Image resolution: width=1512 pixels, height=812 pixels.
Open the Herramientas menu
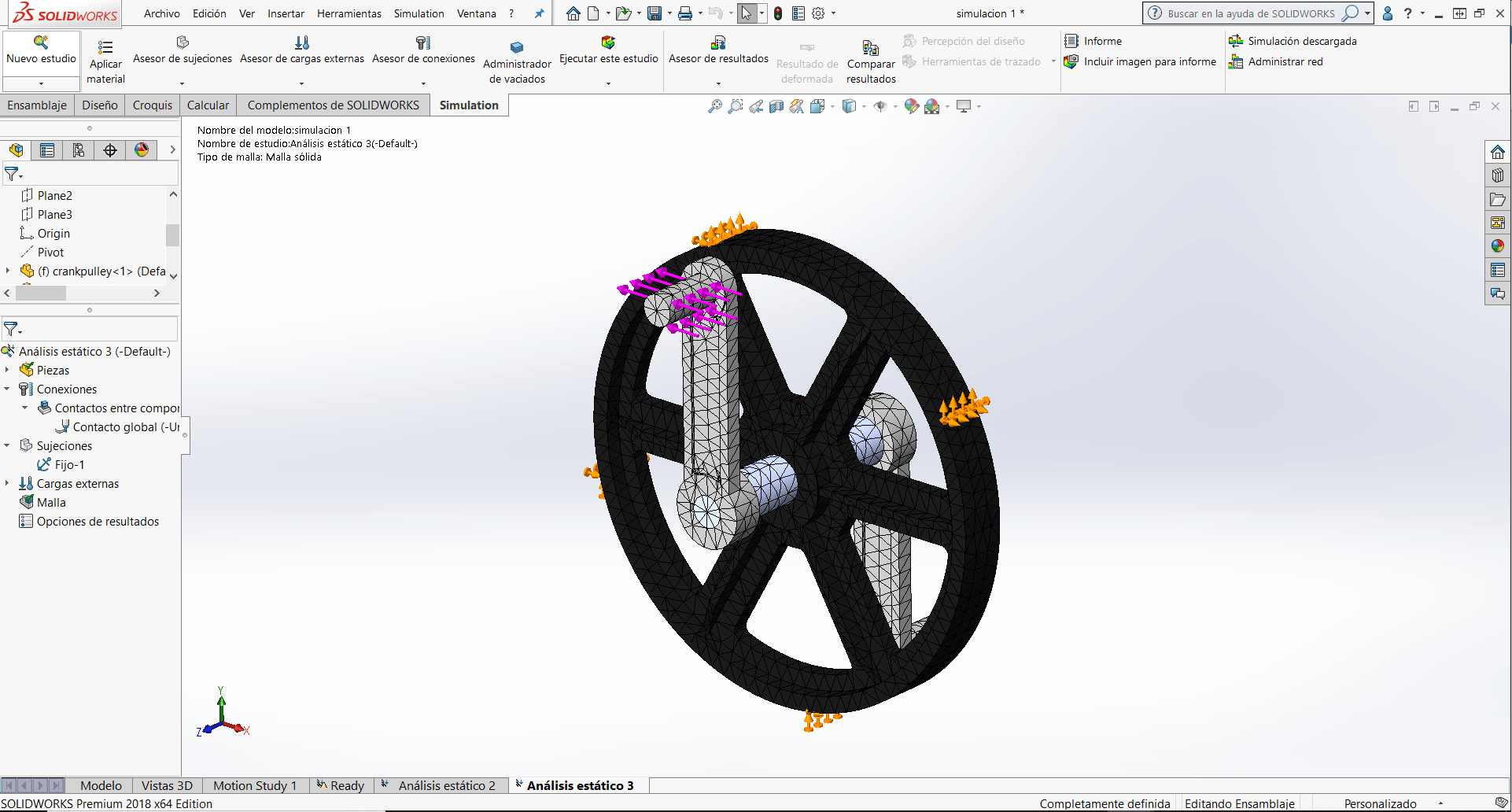(x=348, y=13)
